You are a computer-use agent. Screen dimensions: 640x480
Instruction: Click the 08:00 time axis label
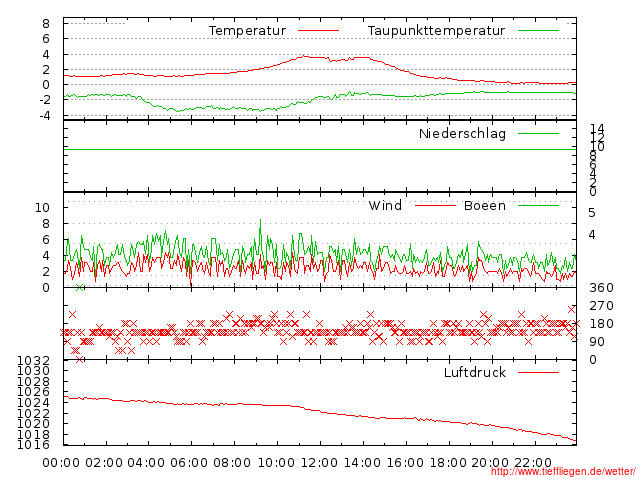(x=232, y=463)
